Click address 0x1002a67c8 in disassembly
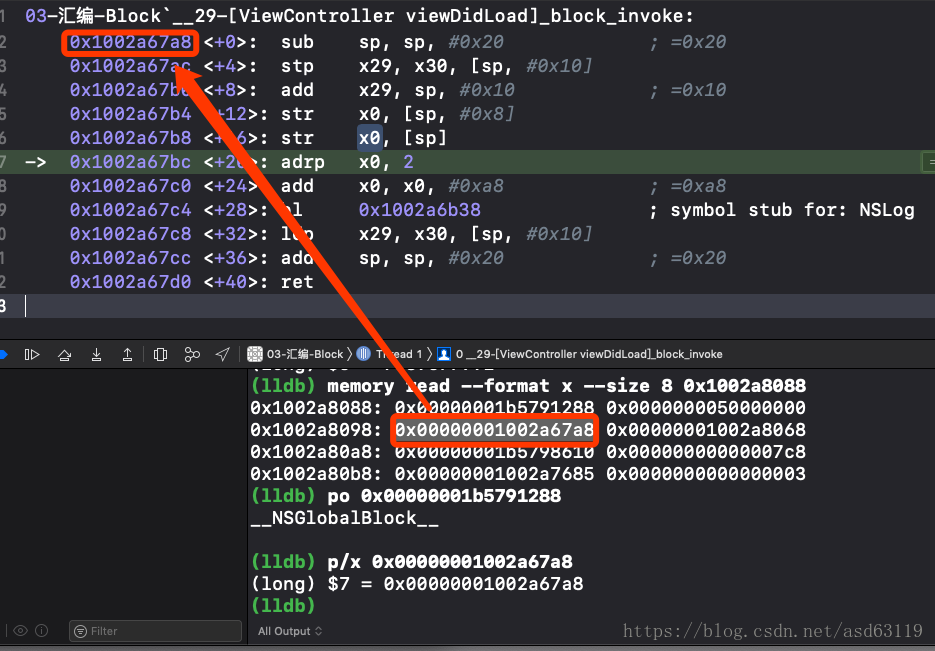 (131, 233)
